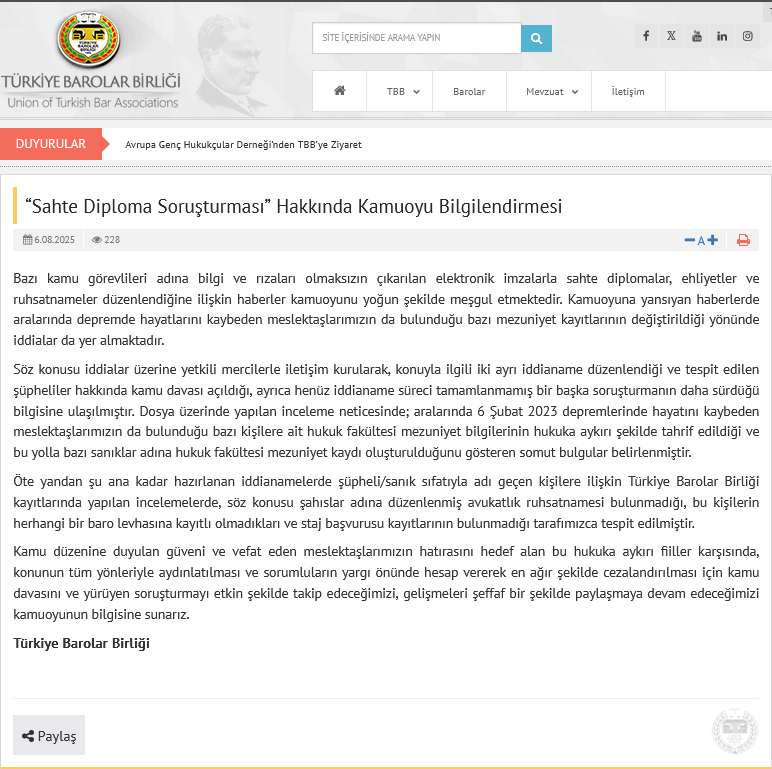Image resolution: width=772 pixels, height=769 pixels.
Task: Click the 'Türkiye Barolar Birliği' signature text
Action: [x=81, y=643]
